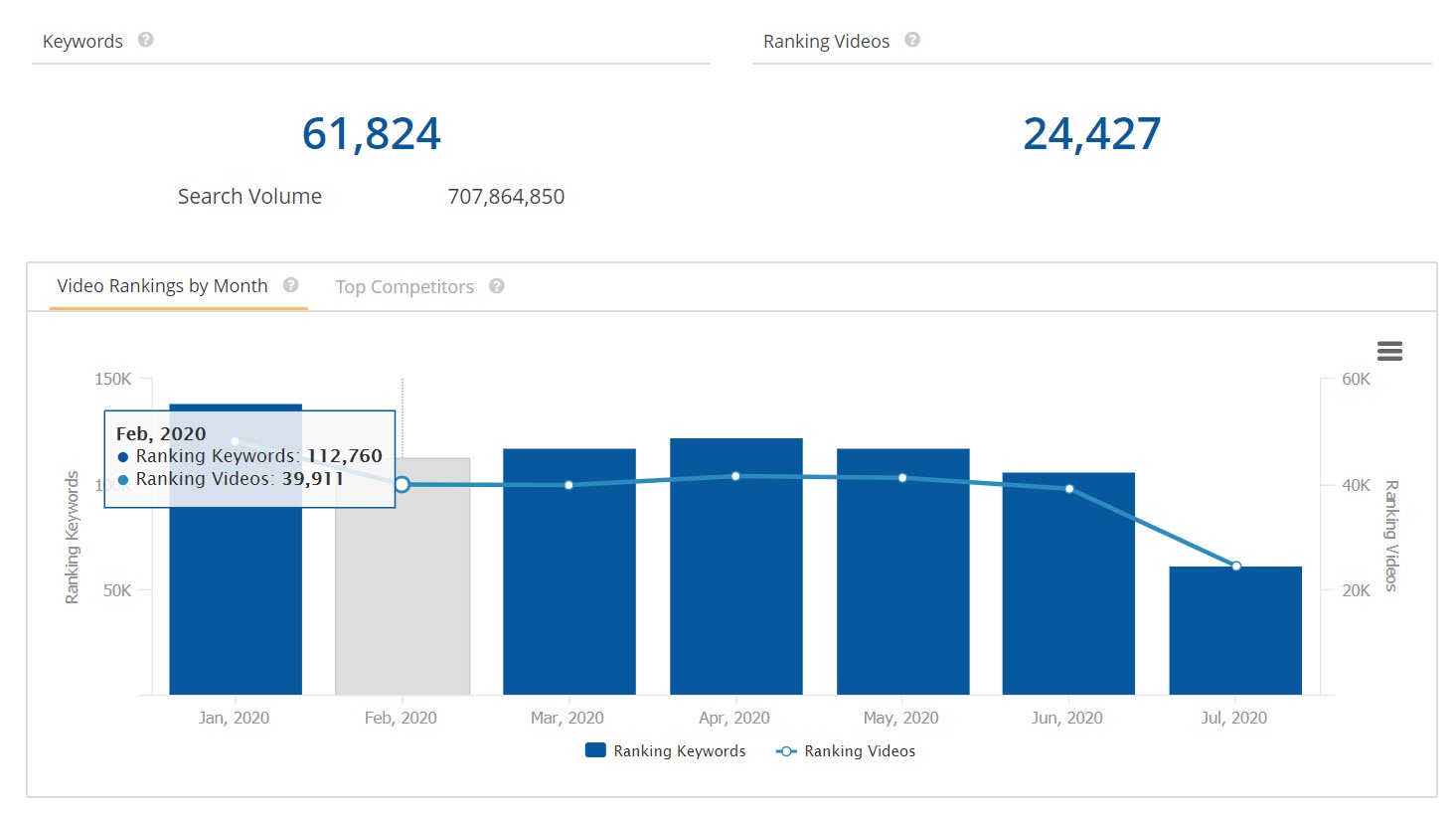Select Jul 2020 Ranking Videos line point
Screen dimensions: 1456x813
(1236, 567)
